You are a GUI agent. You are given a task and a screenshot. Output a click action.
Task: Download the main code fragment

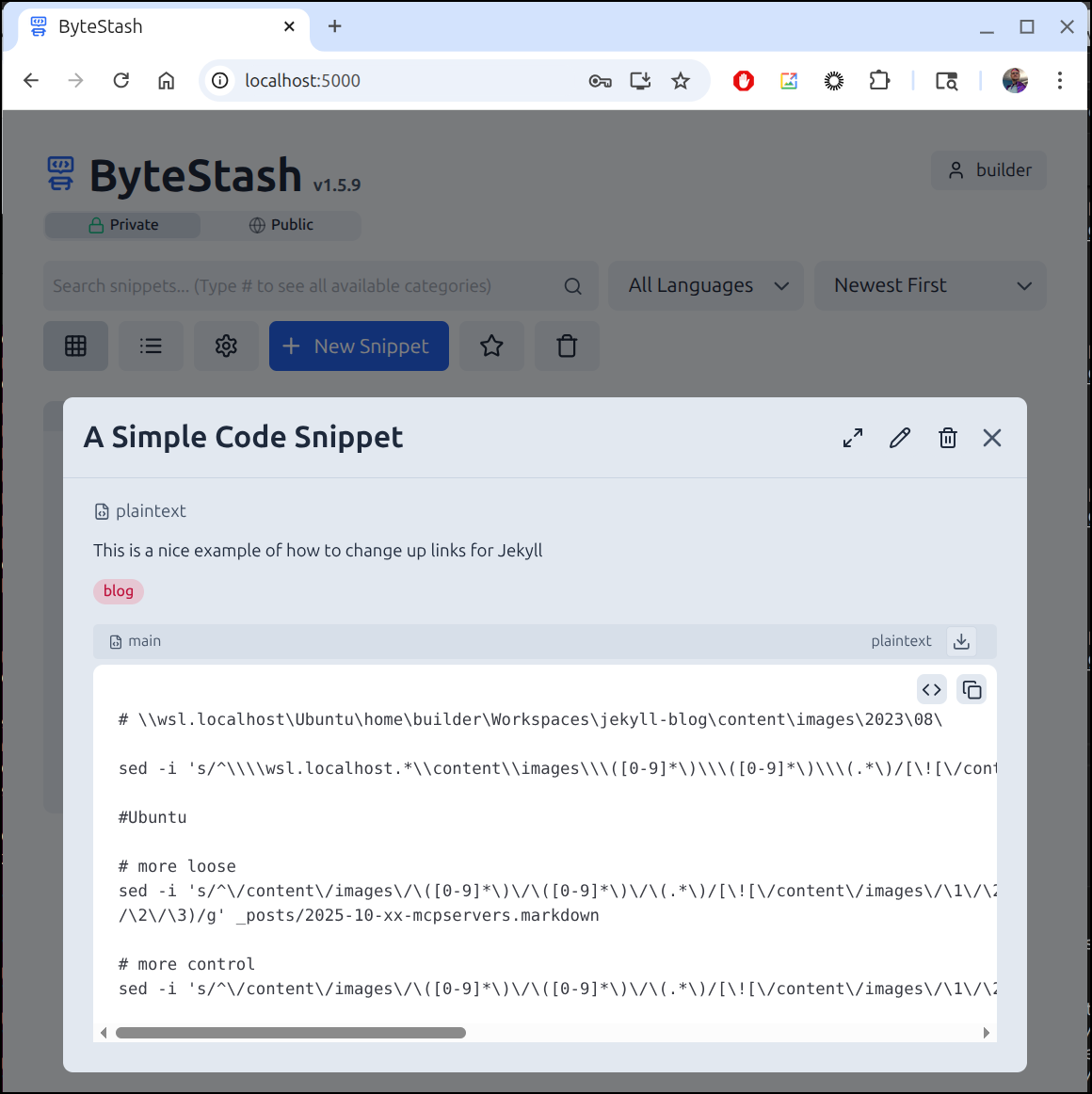point(961,641)
